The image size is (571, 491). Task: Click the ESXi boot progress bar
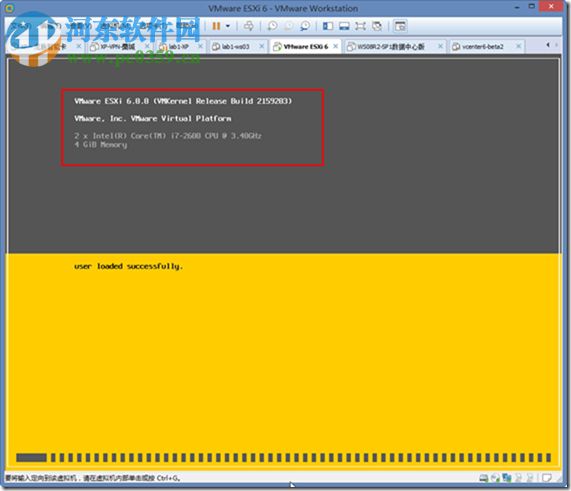(x=283, y=457)
